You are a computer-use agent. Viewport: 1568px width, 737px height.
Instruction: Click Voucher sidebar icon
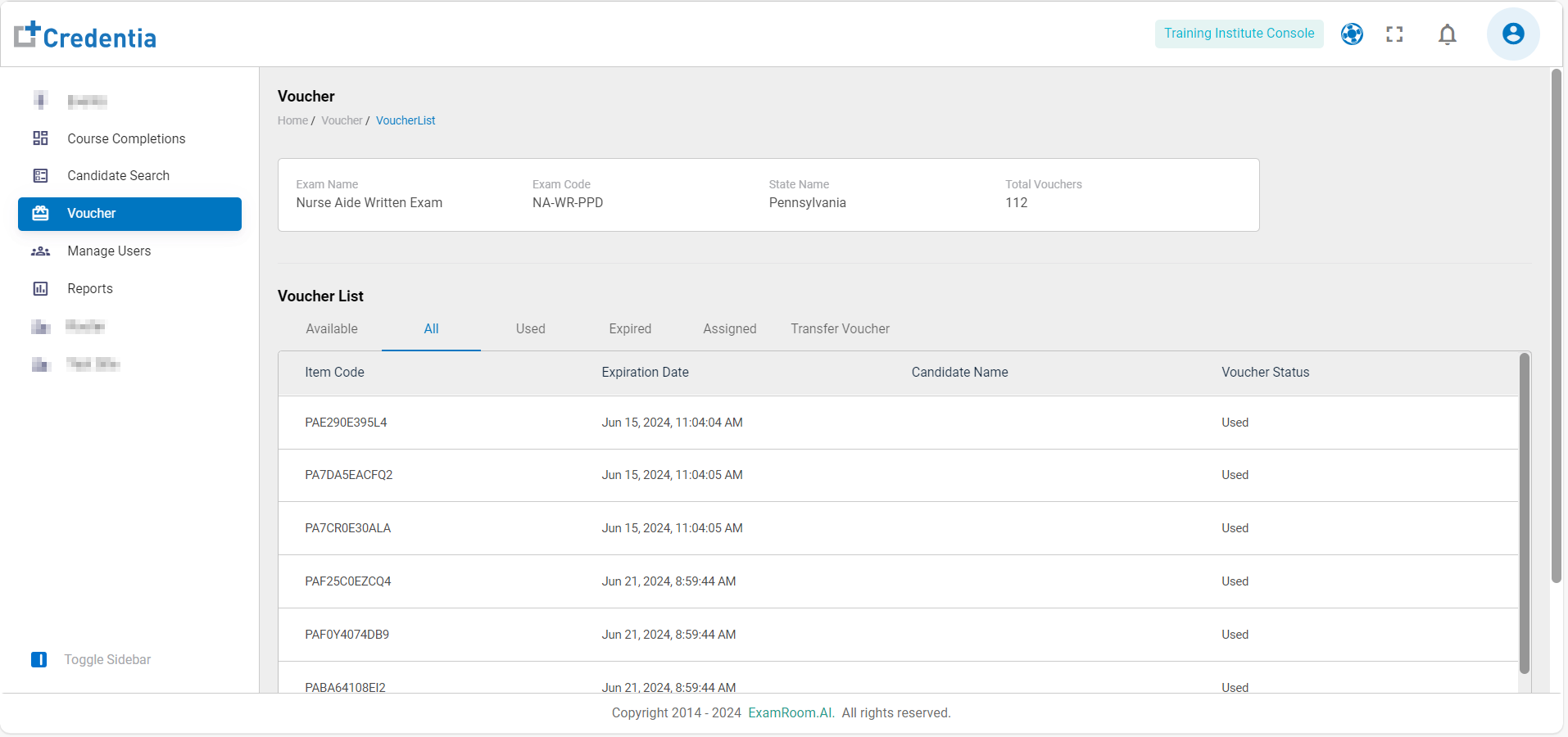[x=40, y=213]
